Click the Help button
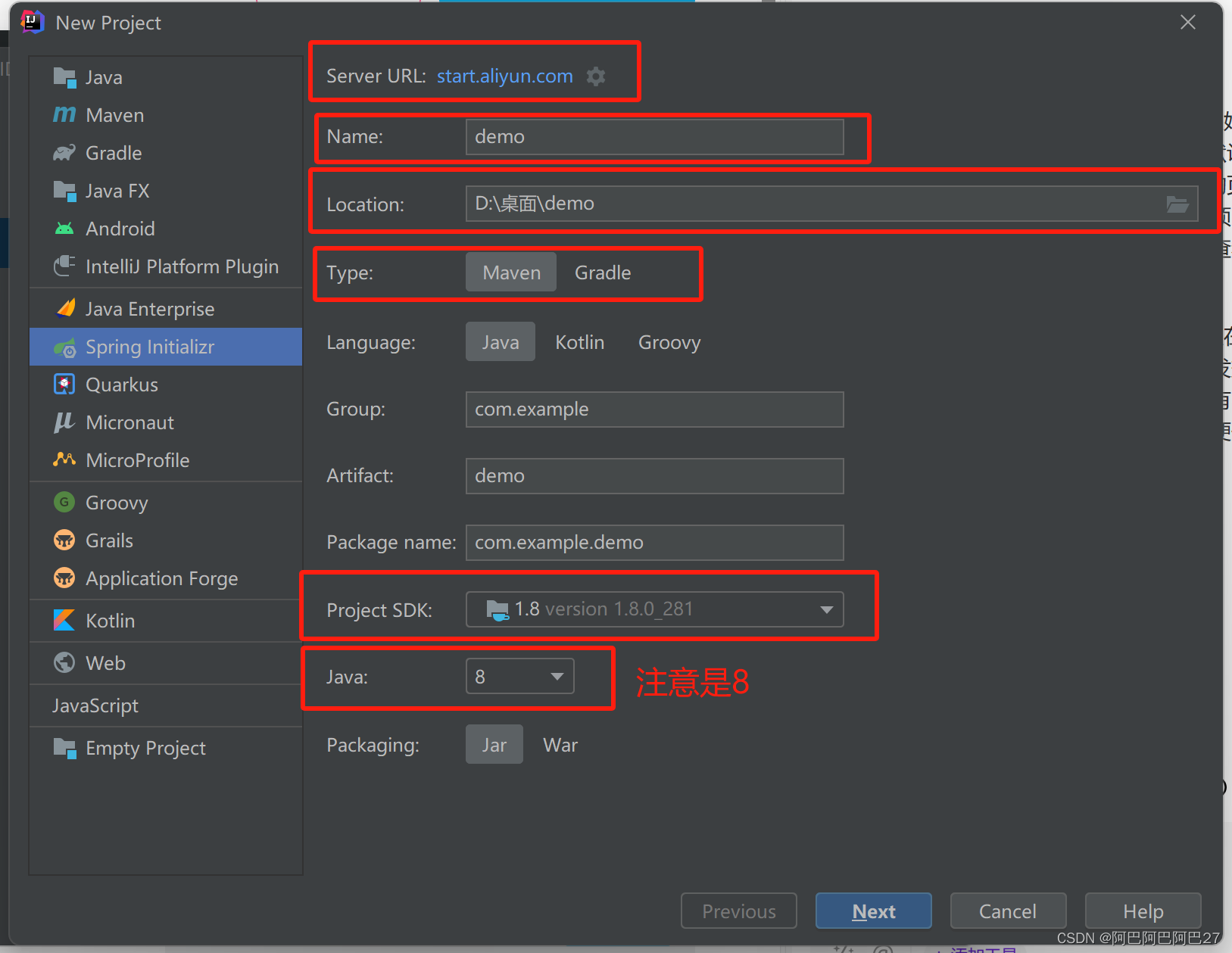This screenshot has width=1232, height=953. (1143, 911)
